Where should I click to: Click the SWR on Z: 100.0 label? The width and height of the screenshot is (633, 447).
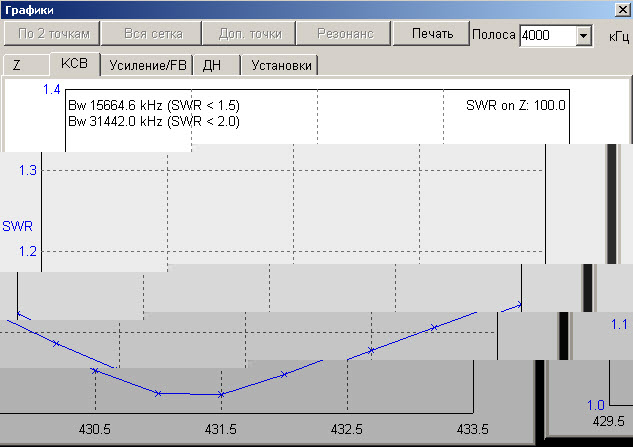coord(516,105)
